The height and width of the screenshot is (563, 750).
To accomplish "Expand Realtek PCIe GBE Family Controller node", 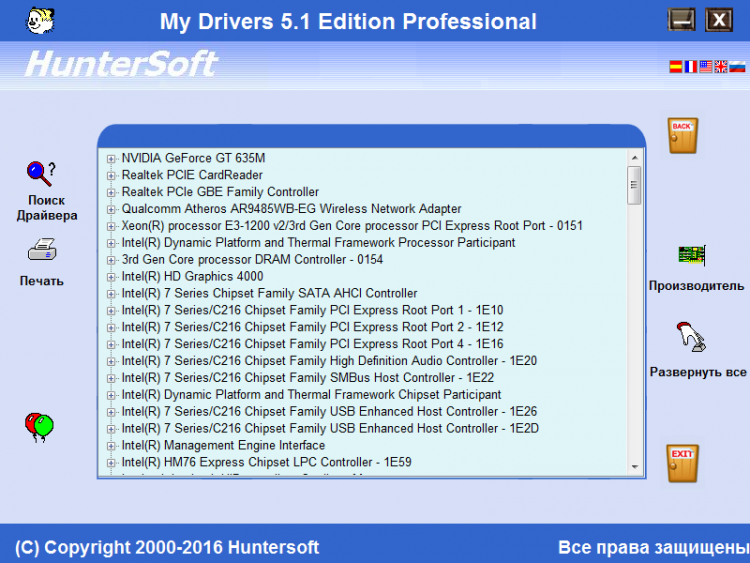I will coord(111,192).
